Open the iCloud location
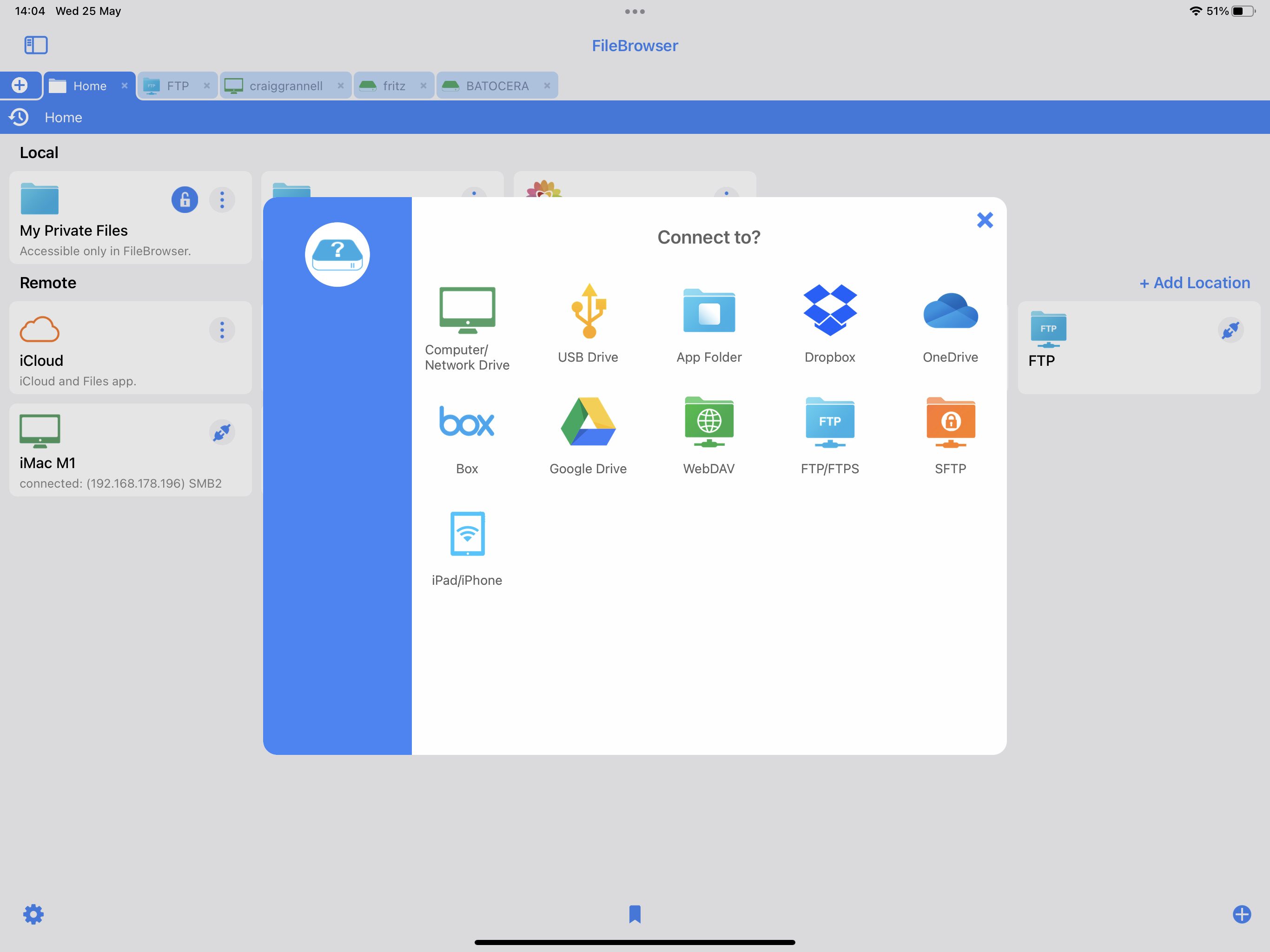The height and width of the screenshot is (952, 1270). click(x=130, y=347)
